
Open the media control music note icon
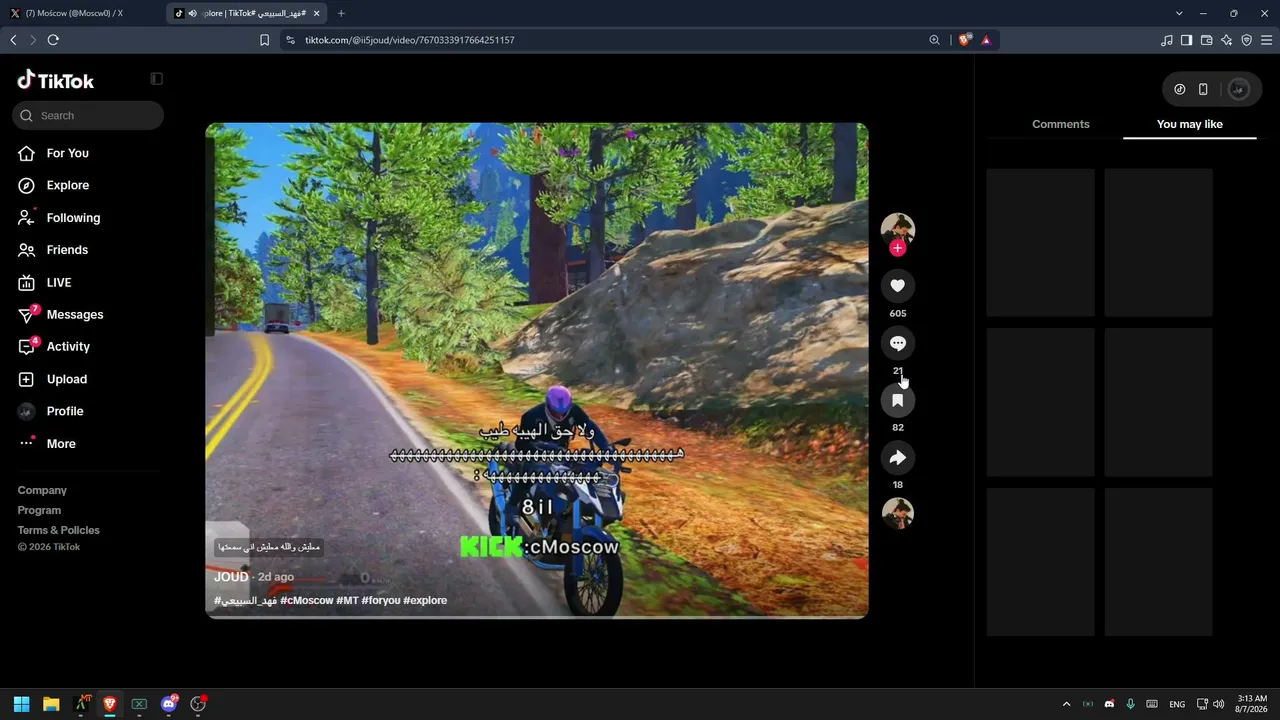click(x=1167, y=40)
